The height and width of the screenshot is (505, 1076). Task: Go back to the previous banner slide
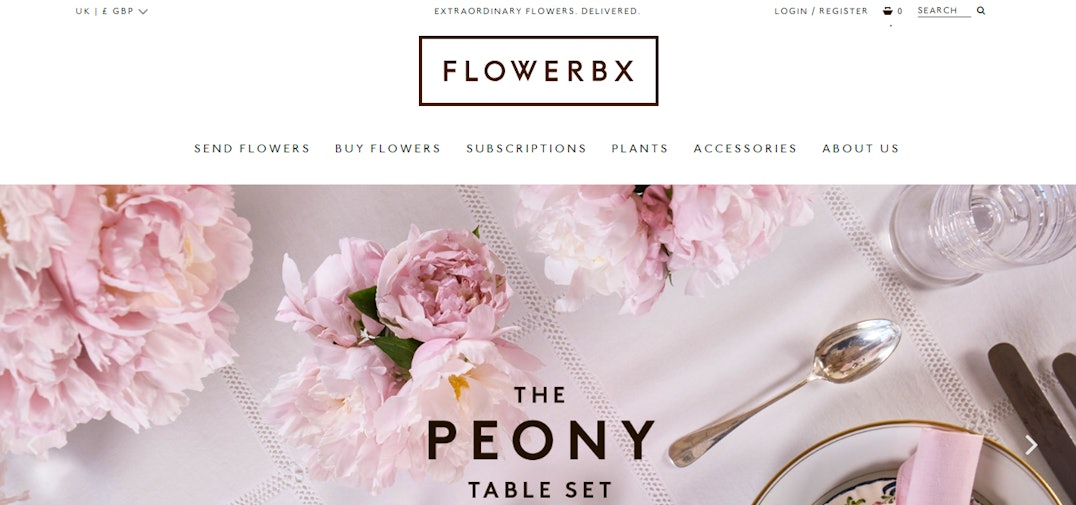pyautogui.click(x=30, y=445)
